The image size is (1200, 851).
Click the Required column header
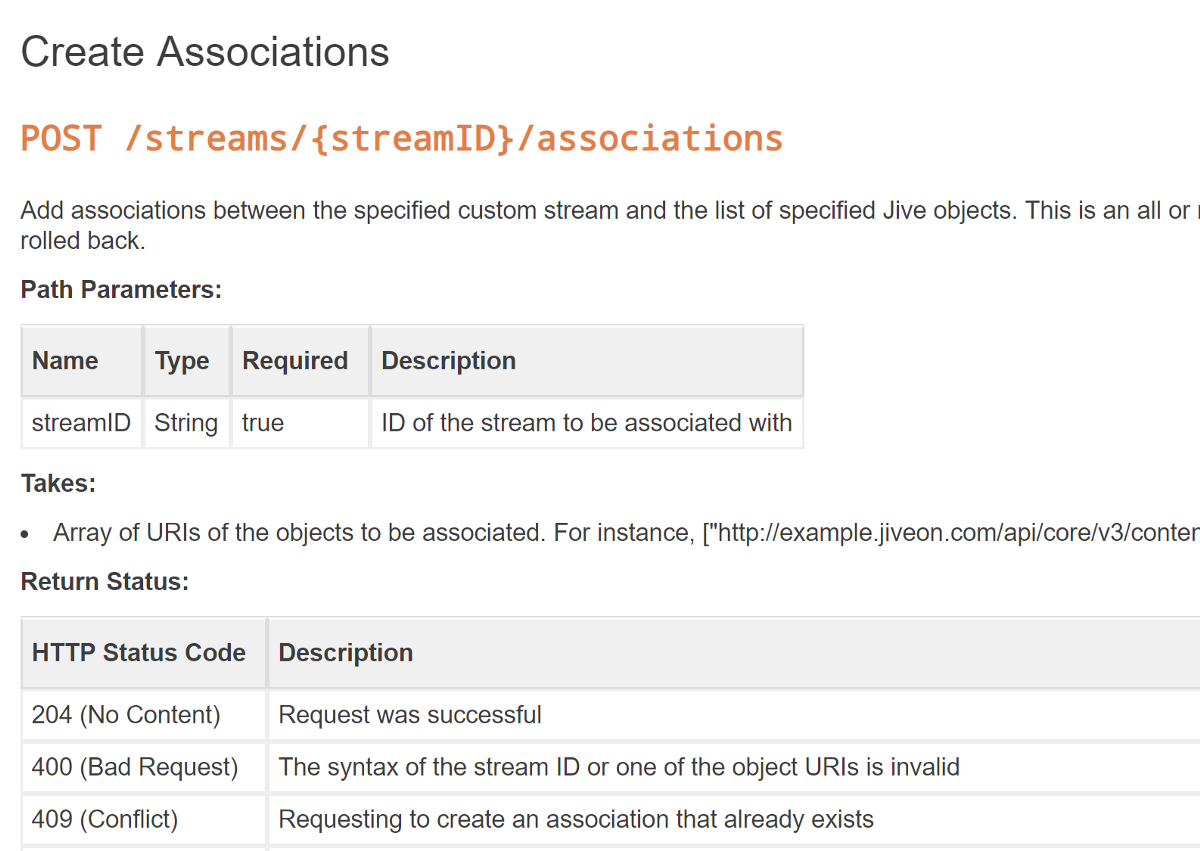coord(295,361)
